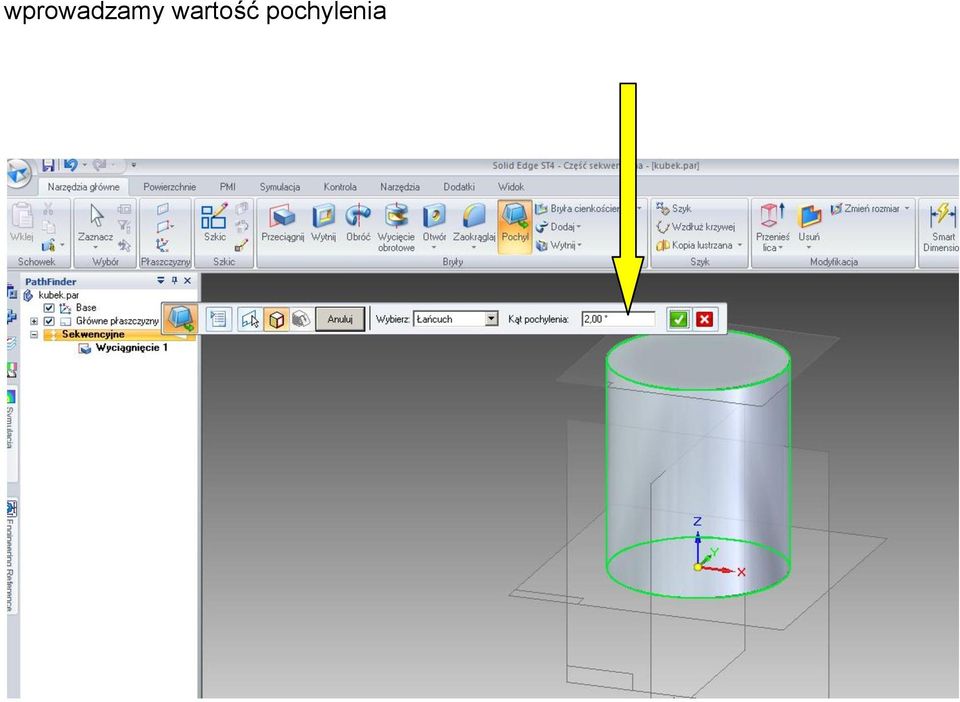The height and width of the screenshot is (702, 960).
Task: Open the quick access toolbar customize arrow
Action: [x=133, y=165]
